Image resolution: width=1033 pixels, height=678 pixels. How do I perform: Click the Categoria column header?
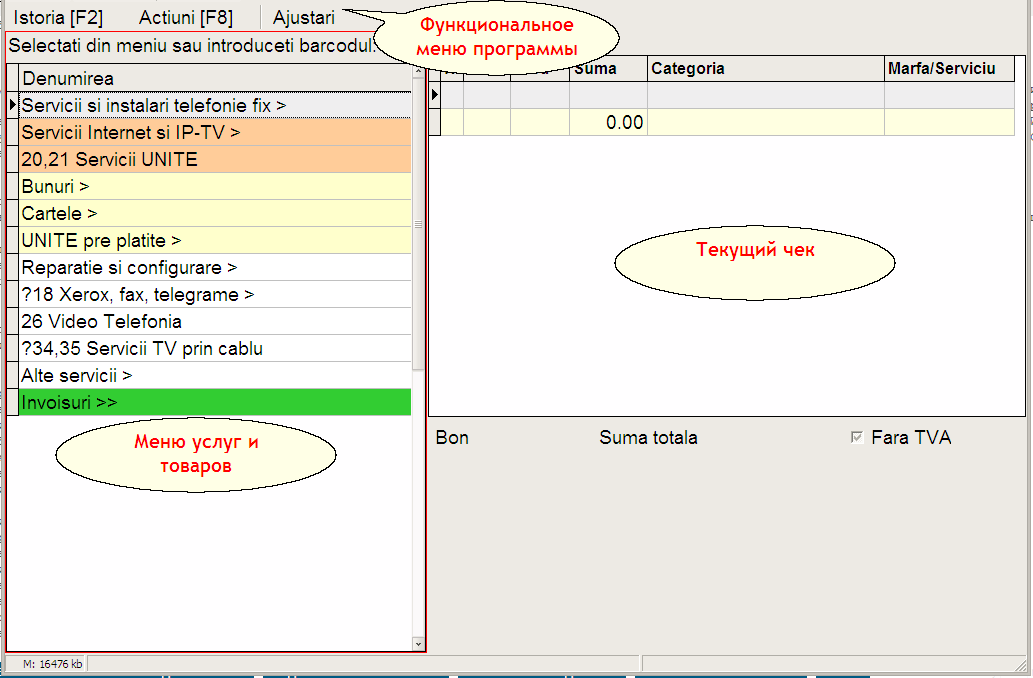coord(766,69)
